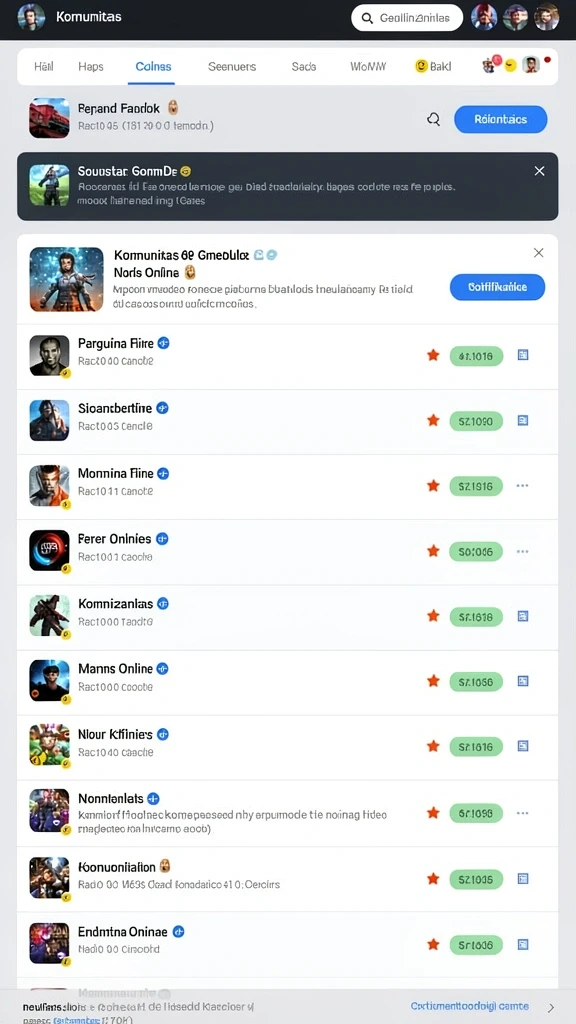Open the Ferer Onlinies game thumbnail
Viewport: 576px width, 1024px height.
49,551
